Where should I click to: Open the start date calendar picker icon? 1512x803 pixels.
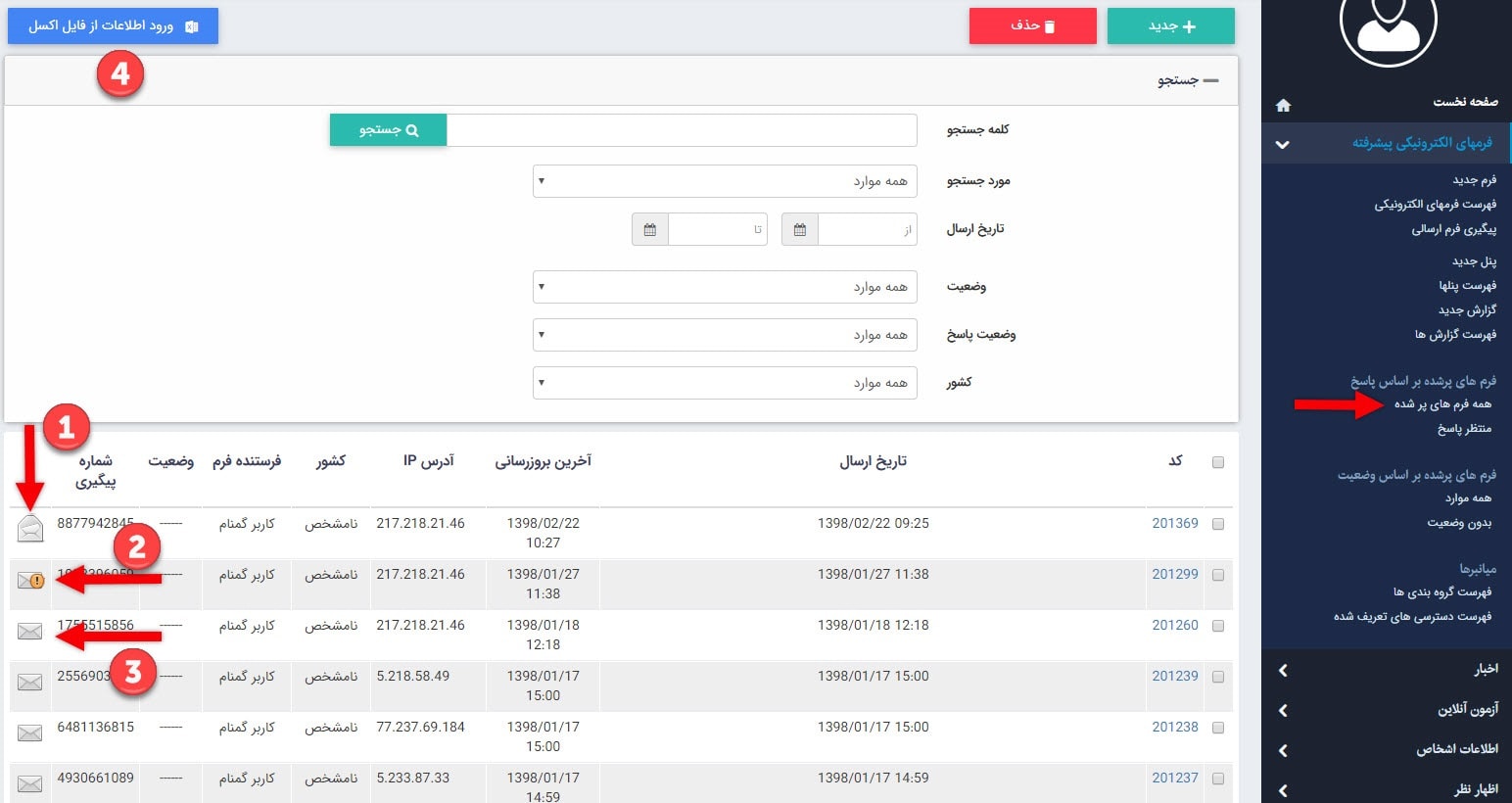[x=800, y=230]
